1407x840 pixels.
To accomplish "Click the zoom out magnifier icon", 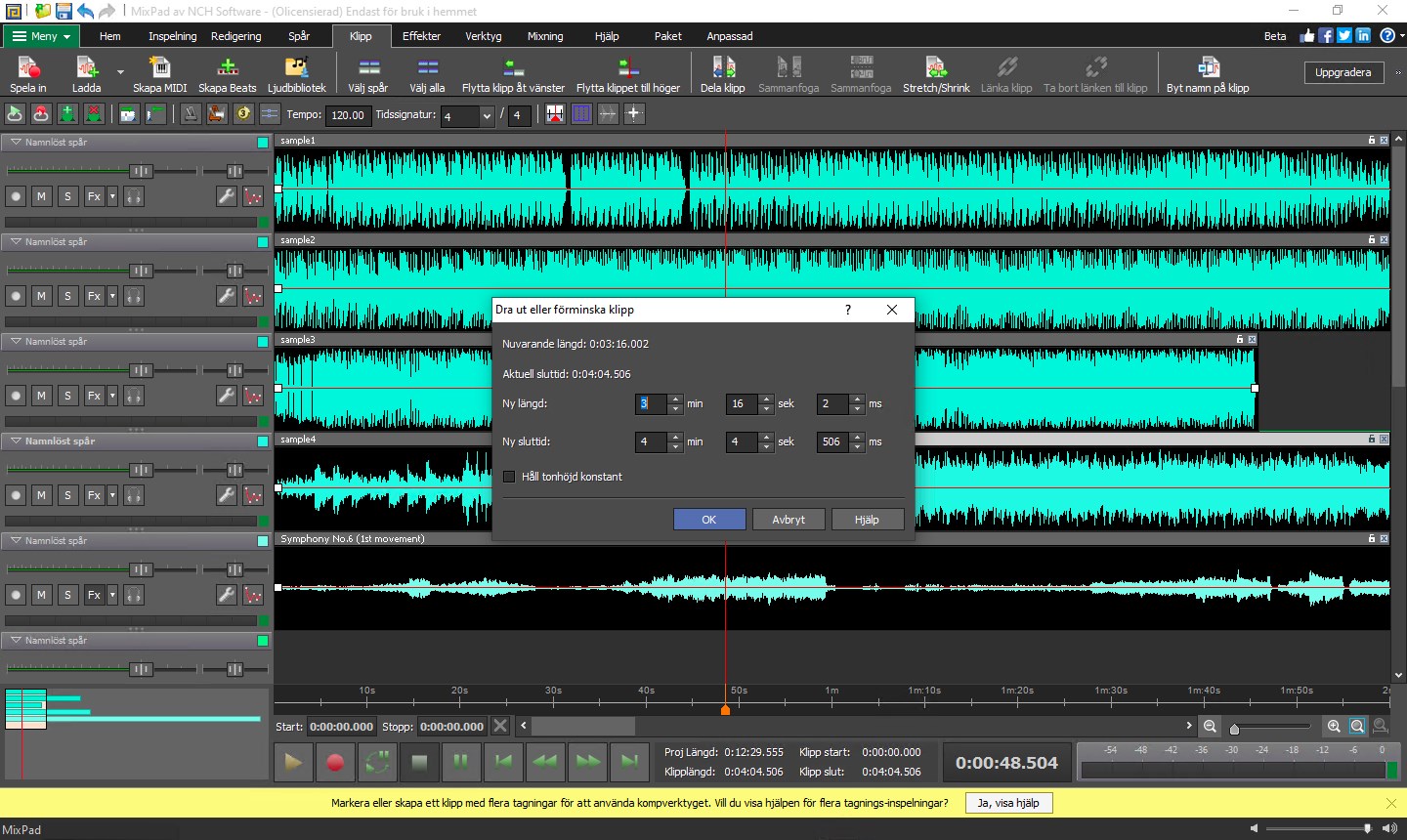I will [x=1210, y=726].
